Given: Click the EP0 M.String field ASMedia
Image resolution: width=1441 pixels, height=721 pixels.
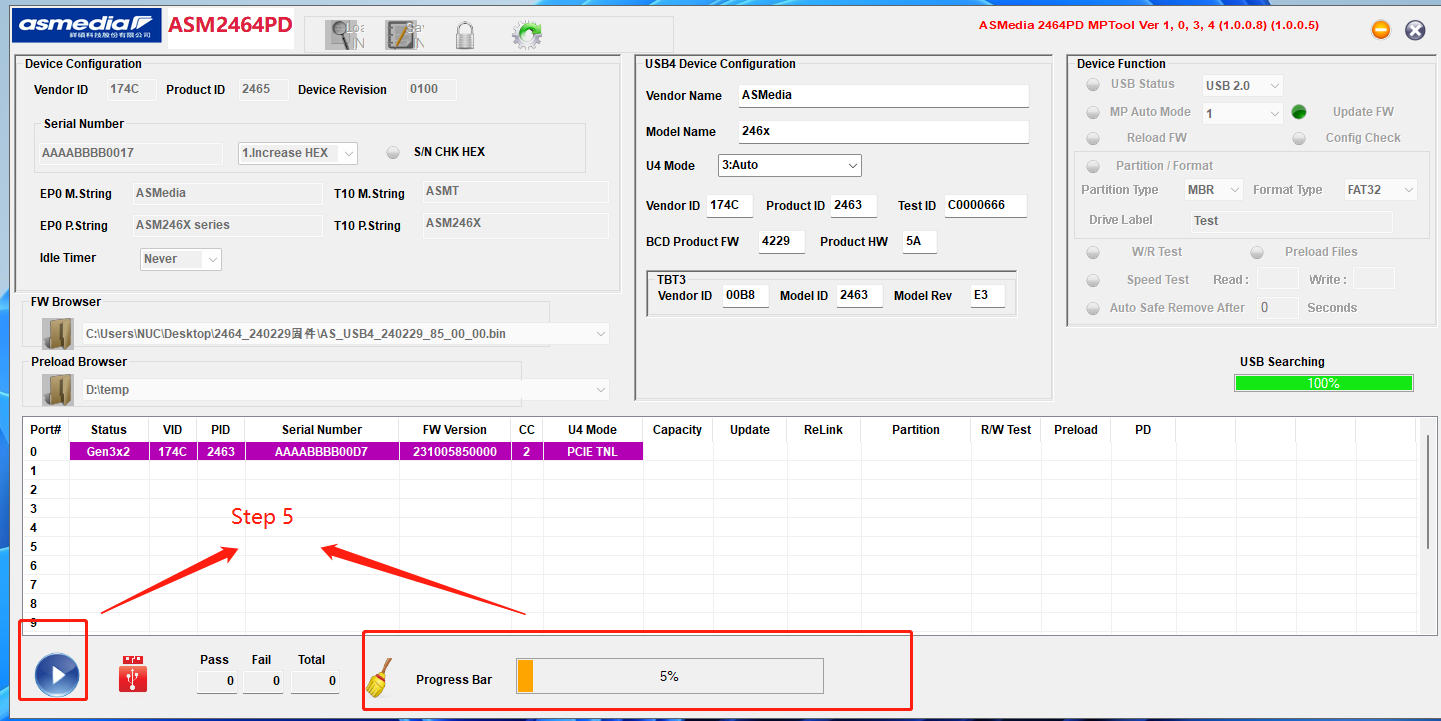Looking at the screenshot, I should (227, 193).
